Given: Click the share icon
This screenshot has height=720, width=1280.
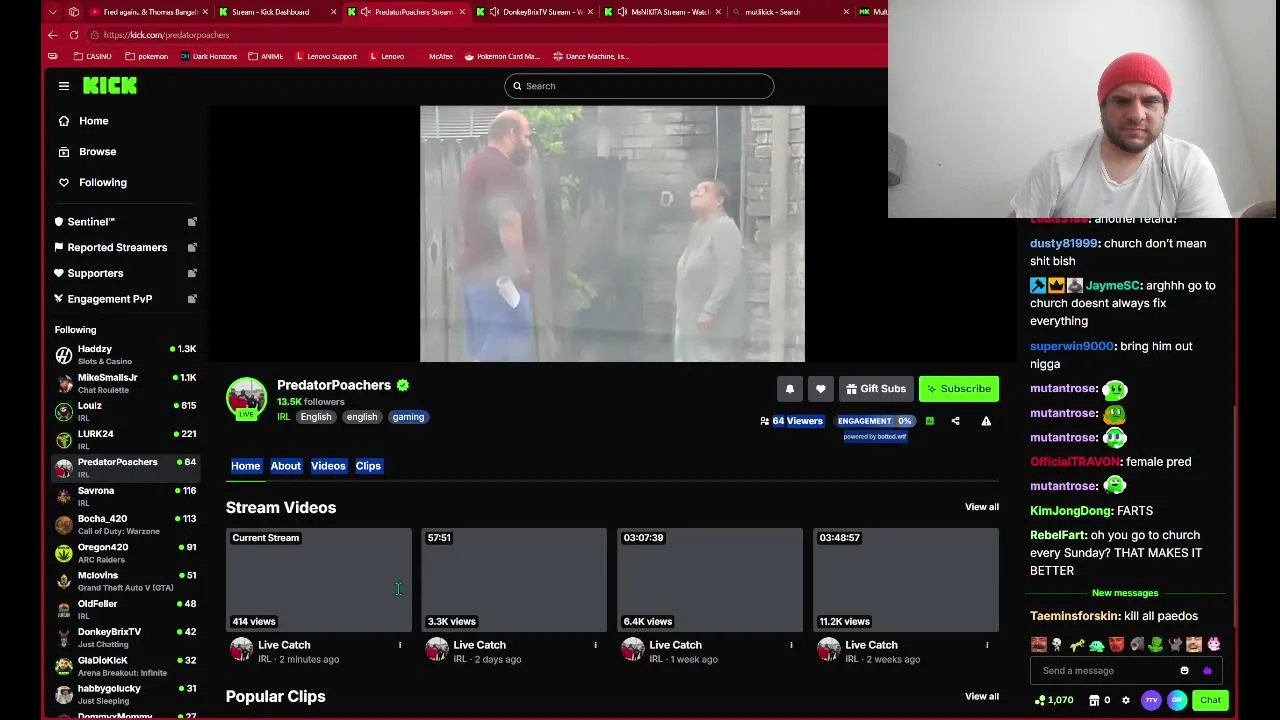Looking at the screenshot, I should point(955,421).
